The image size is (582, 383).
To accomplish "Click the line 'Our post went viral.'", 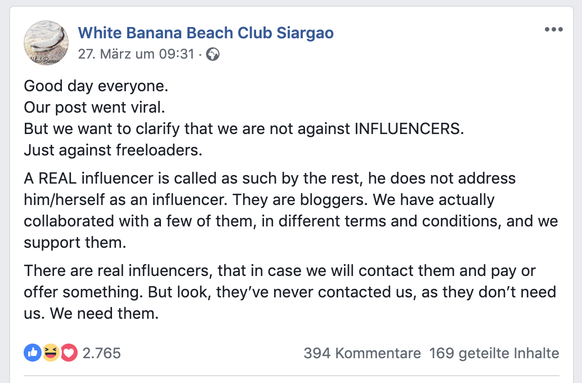I will tap(94, 107).
